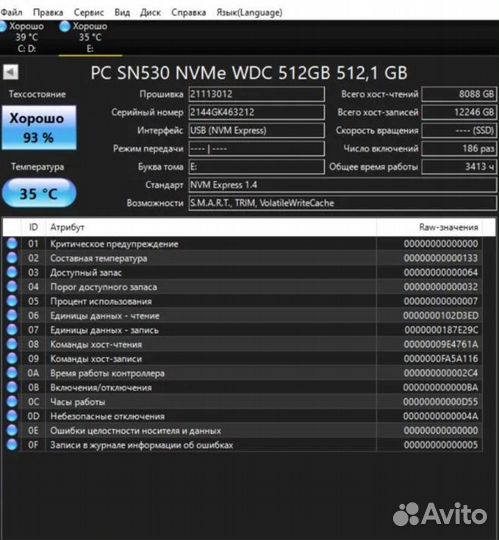499x540 pixels.
Task: Open the Файл menu
Action: pyautogui.click(x=11, y=12)
